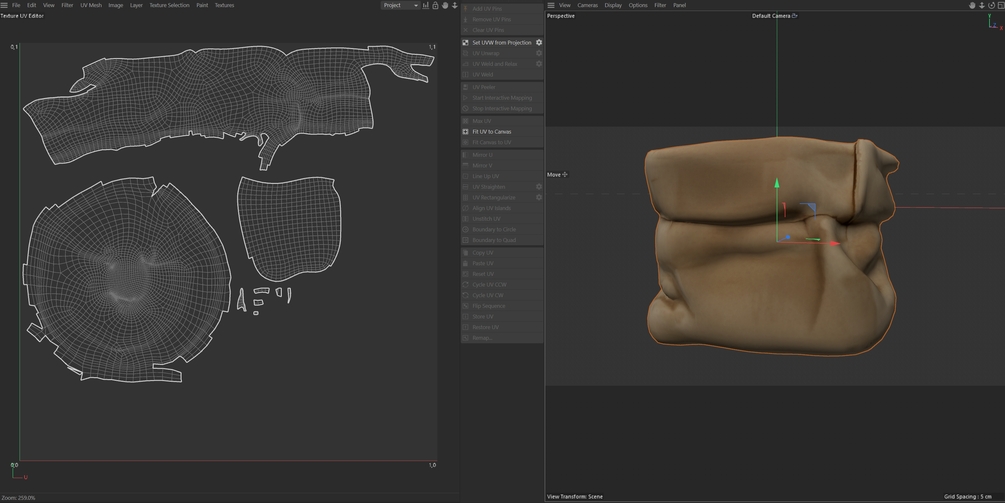
Task: Click Cycle UV CW
Action: coord(502,295)
